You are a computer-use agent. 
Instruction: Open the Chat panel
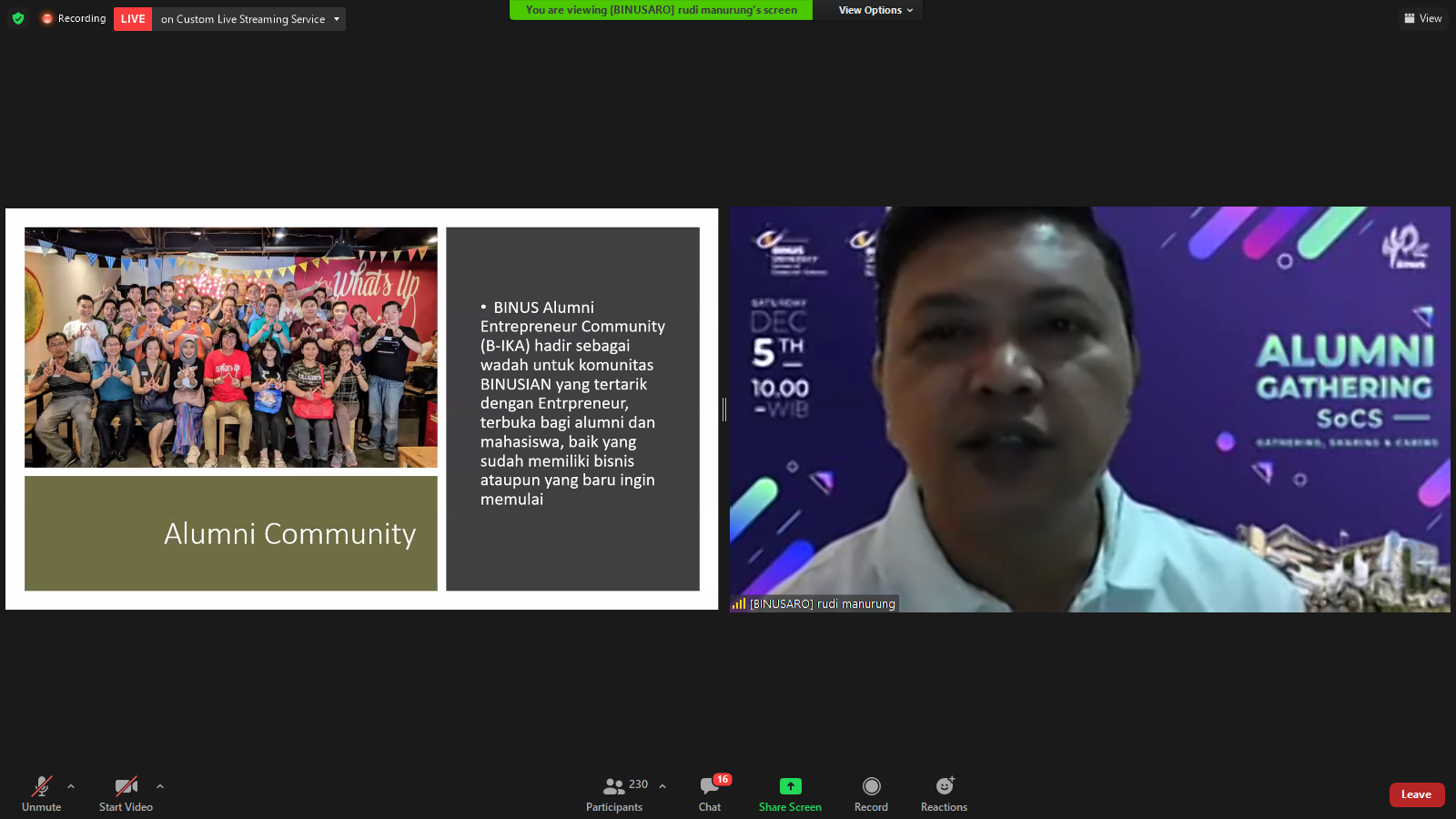click(x=710, y=794)
